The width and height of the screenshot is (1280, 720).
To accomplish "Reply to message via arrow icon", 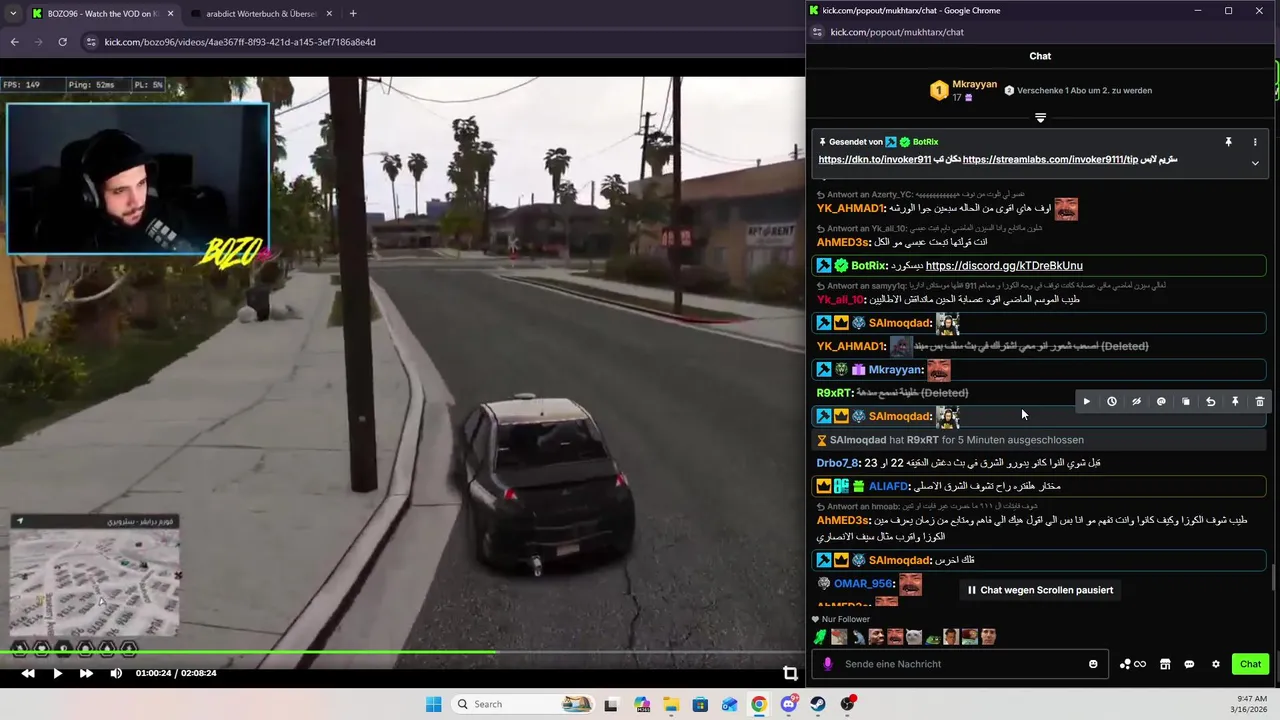I will tap(1210, 401).
